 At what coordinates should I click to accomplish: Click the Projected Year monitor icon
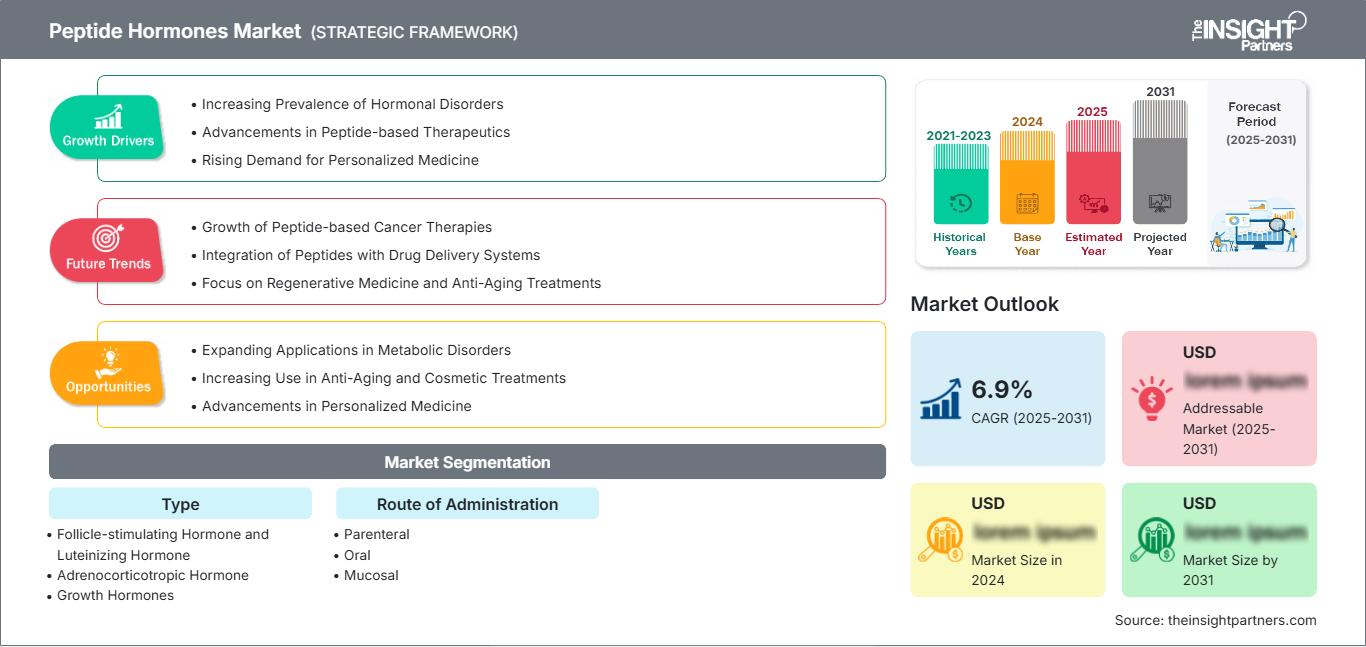tap(1159, 202)
